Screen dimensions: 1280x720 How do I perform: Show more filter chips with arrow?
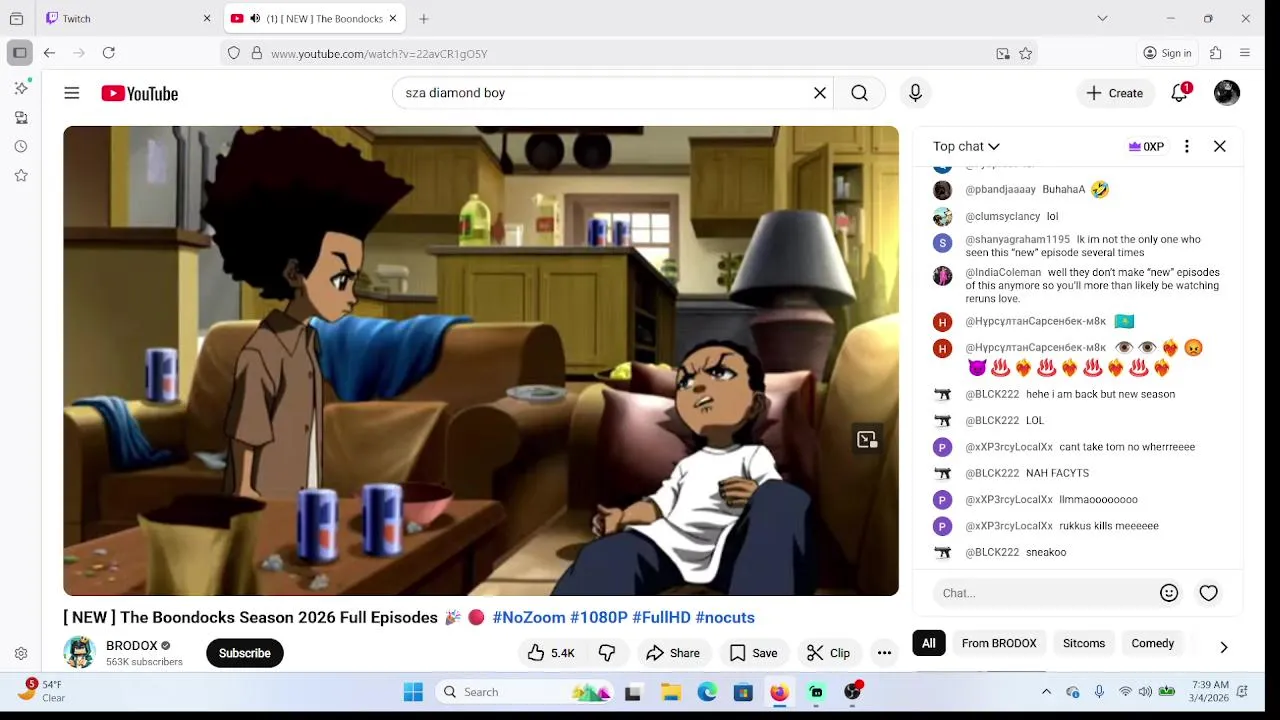pos(1223,647)
